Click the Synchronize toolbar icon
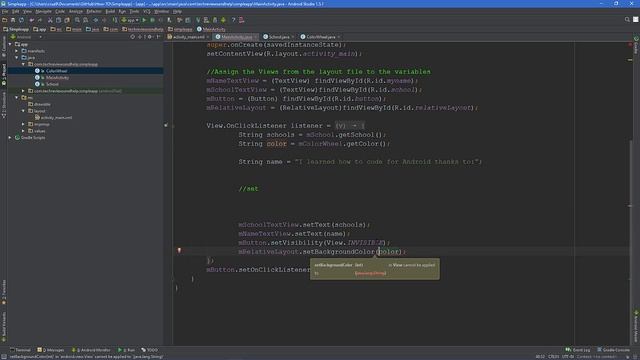The image size is (640, 360). coord(22,20)
